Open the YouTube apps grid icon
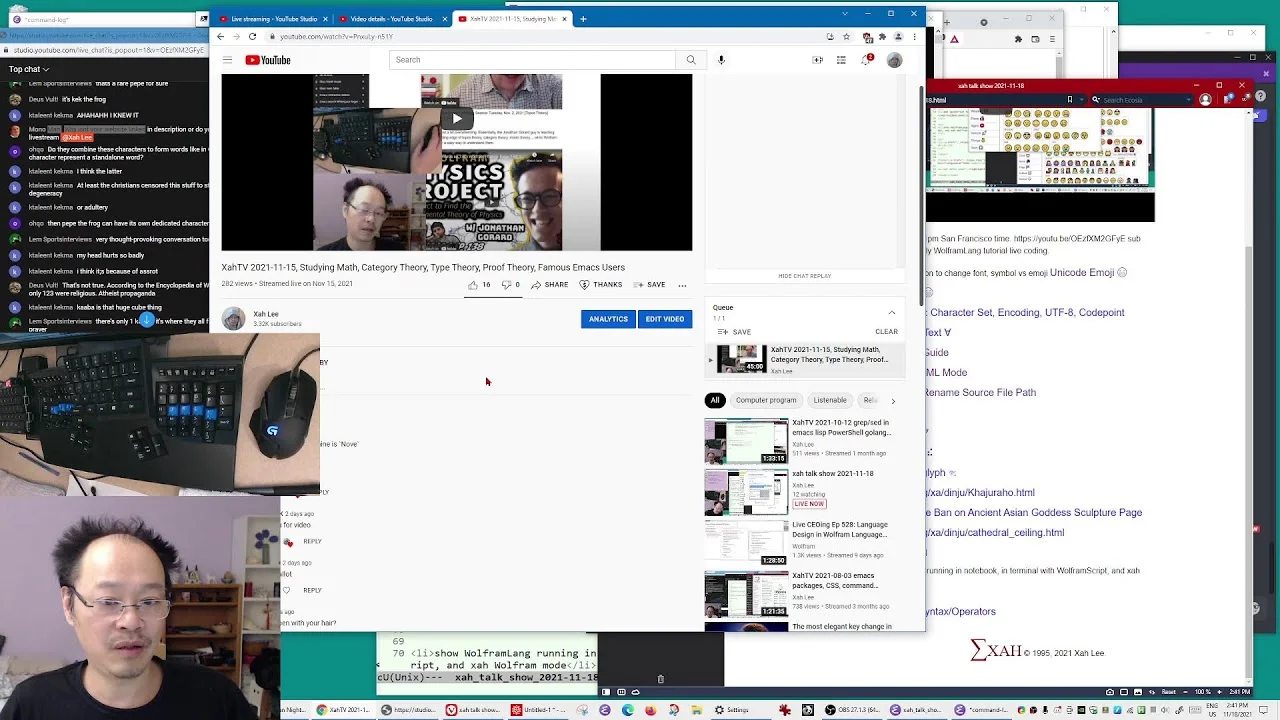The width and height of the screenshot is (1280, 720). pyautogui.click(x=841, y=60)
